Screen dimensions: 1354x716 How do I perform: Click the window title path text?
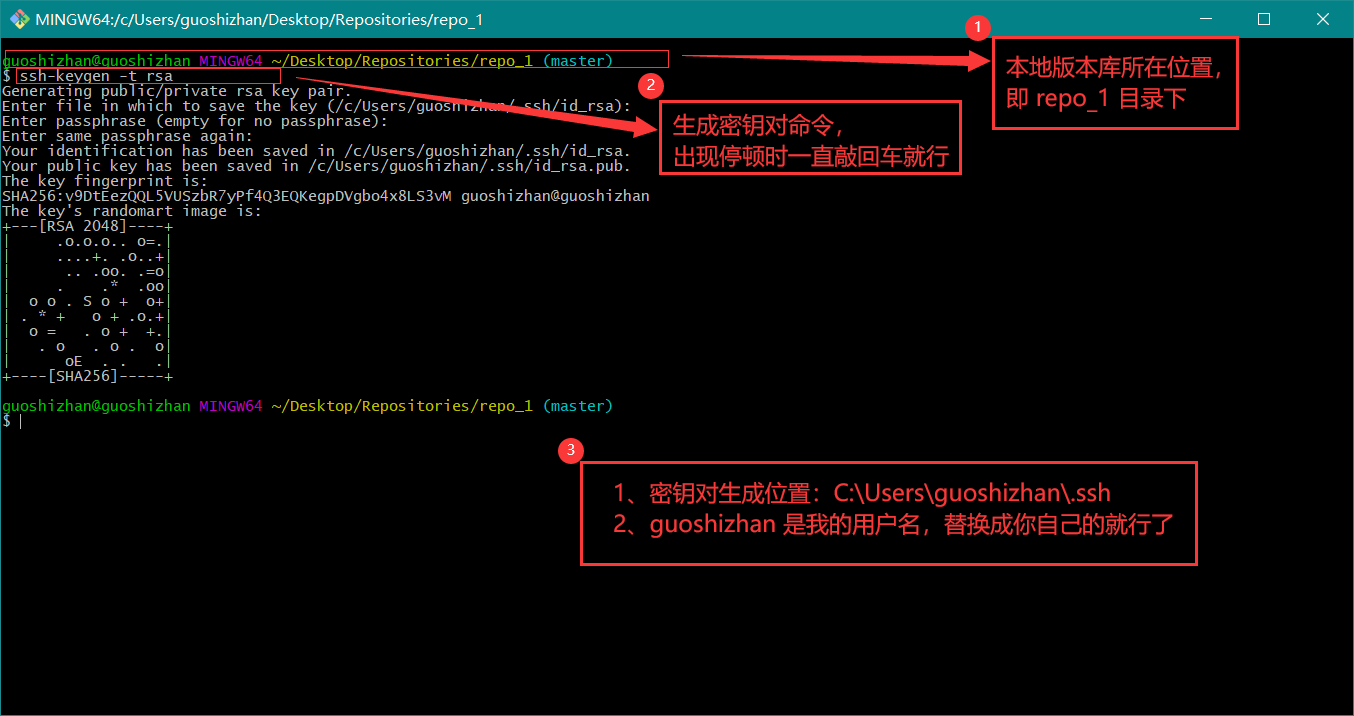259,19
